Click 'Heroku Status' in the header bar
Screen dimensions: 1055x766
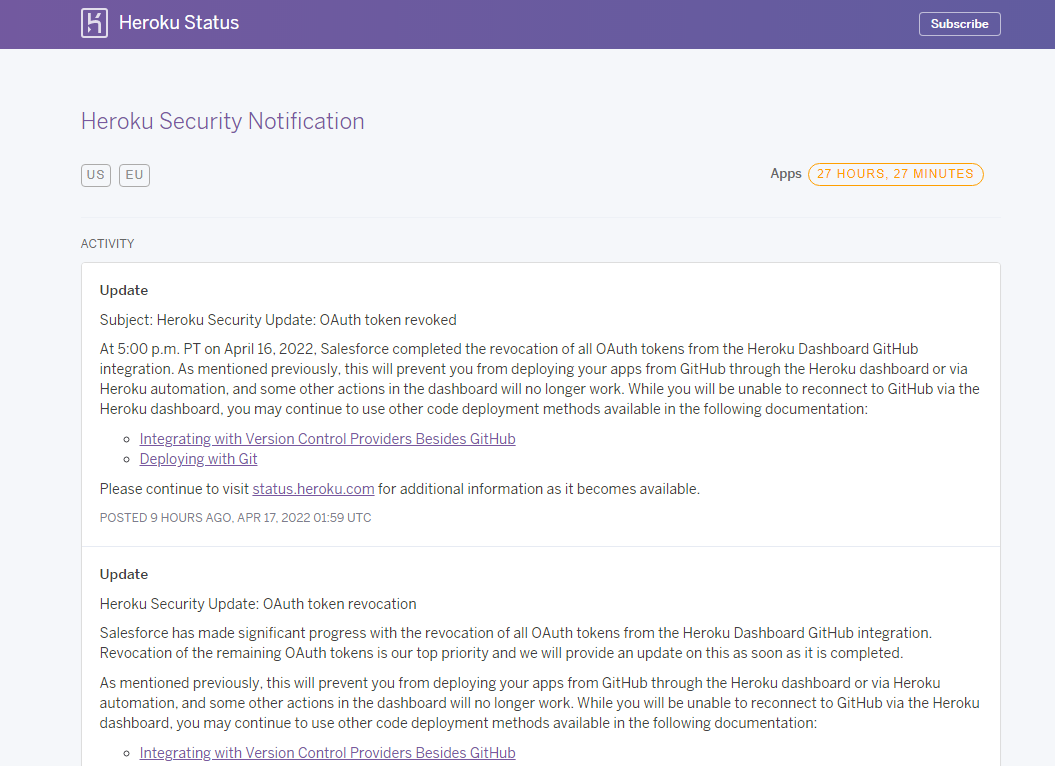180,22
